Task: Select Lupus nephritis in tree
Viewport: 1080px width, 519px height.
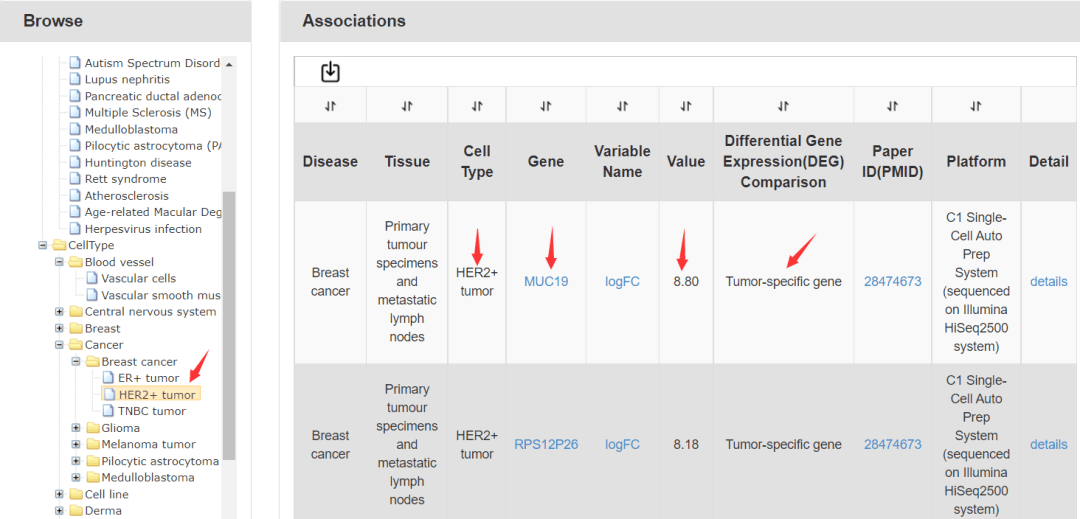Action: click(x=127, y=79)
